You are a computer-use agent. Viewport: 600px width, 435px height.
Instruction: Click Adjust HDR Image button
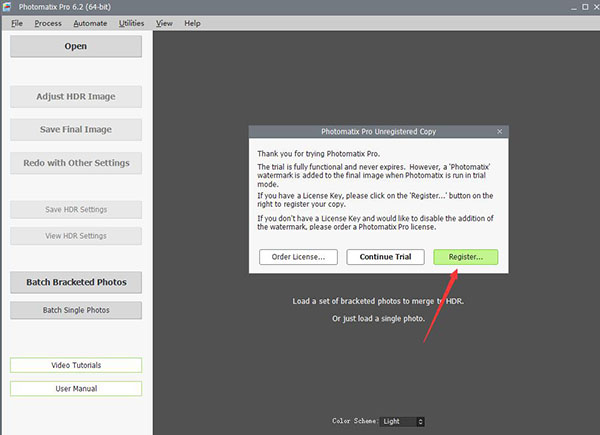(76, 96)
